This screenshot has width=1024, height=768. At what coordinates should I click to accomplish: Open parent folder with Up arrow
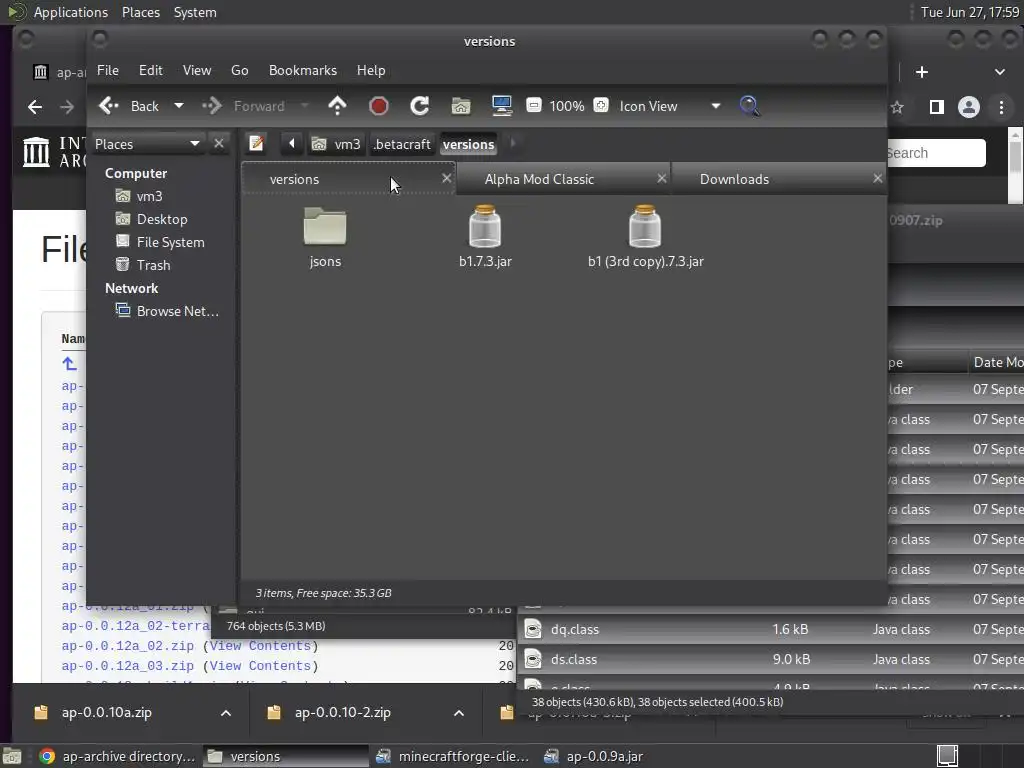coord(337,106)
